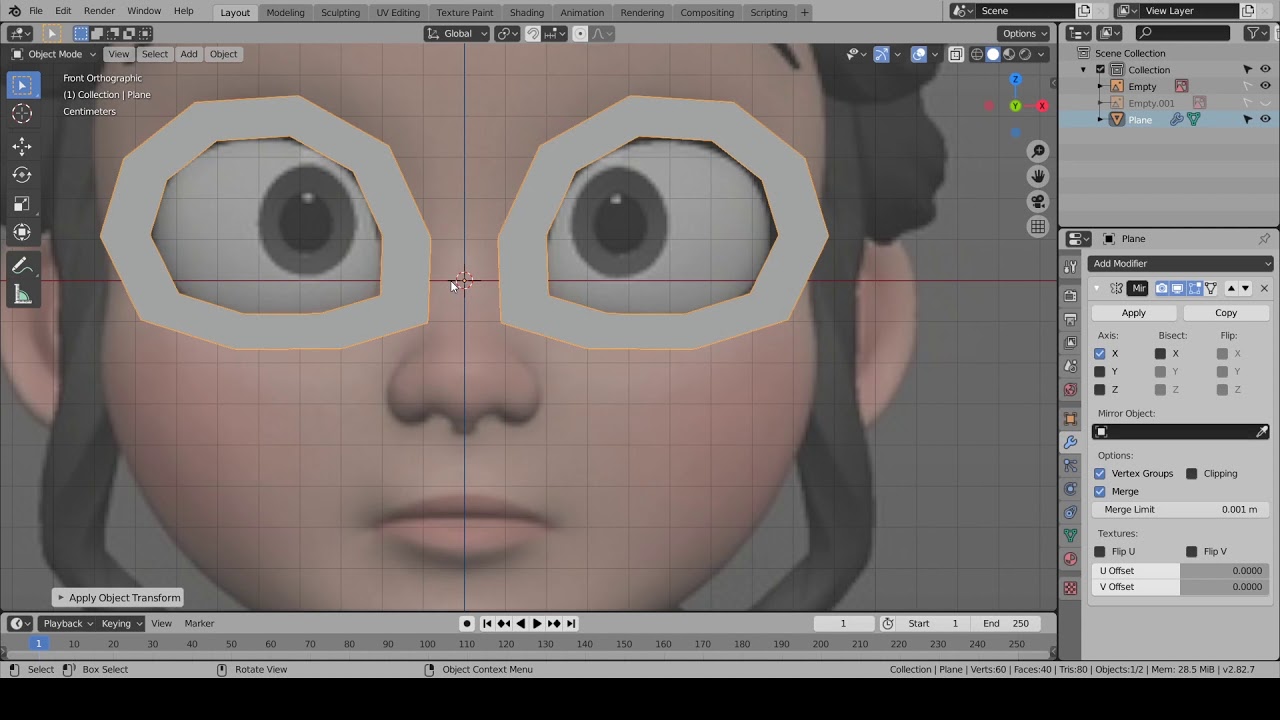Click the pan hand viewport gizmo
Image resolution: width=1280 pixels, height=720 pixels.
pyautogui.click(x=1038, y=176)
